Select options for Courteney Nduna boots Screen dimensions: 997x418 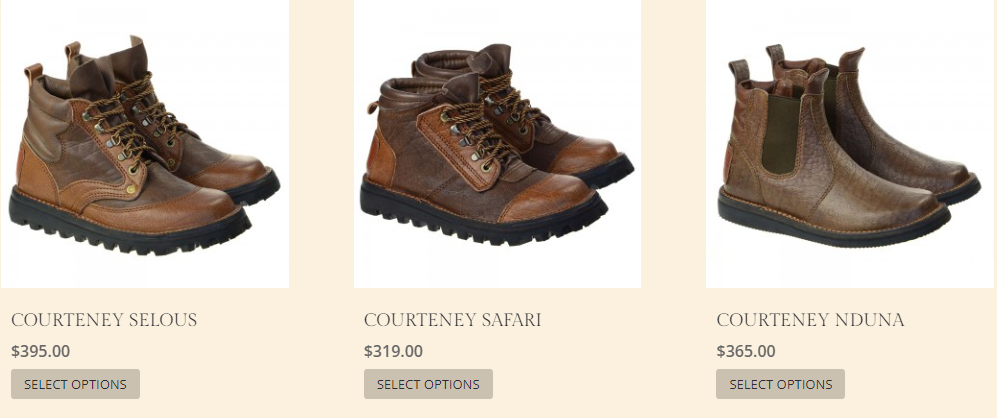(x=780, y=384)
